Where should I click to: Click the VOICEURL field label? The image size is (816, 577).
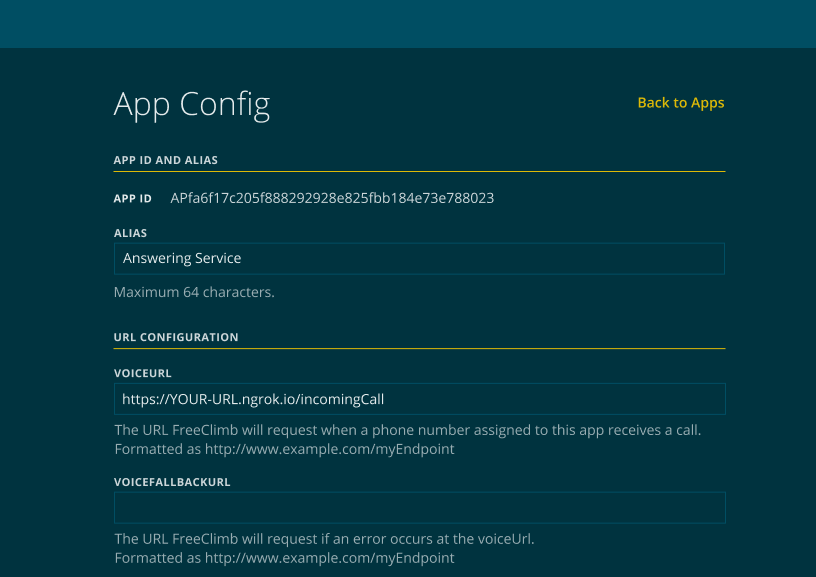click(143, 373)
